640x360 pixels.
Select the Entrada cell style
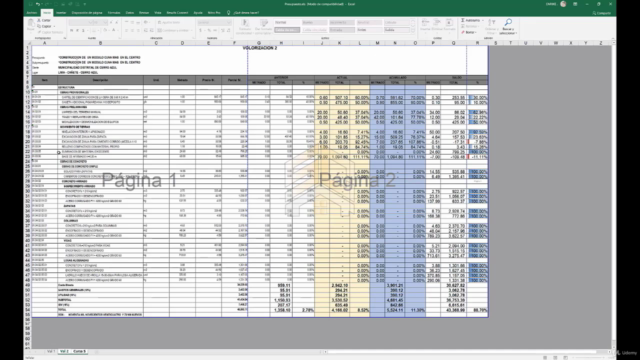point(342,30)
